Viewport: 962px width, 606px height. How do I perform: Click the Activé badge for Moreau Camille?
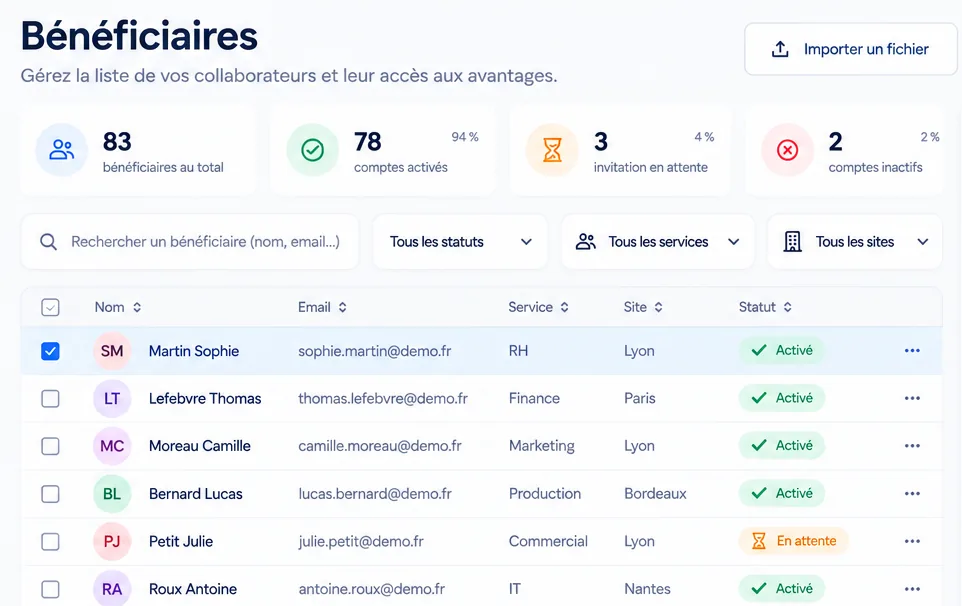[x=782, y=445]
